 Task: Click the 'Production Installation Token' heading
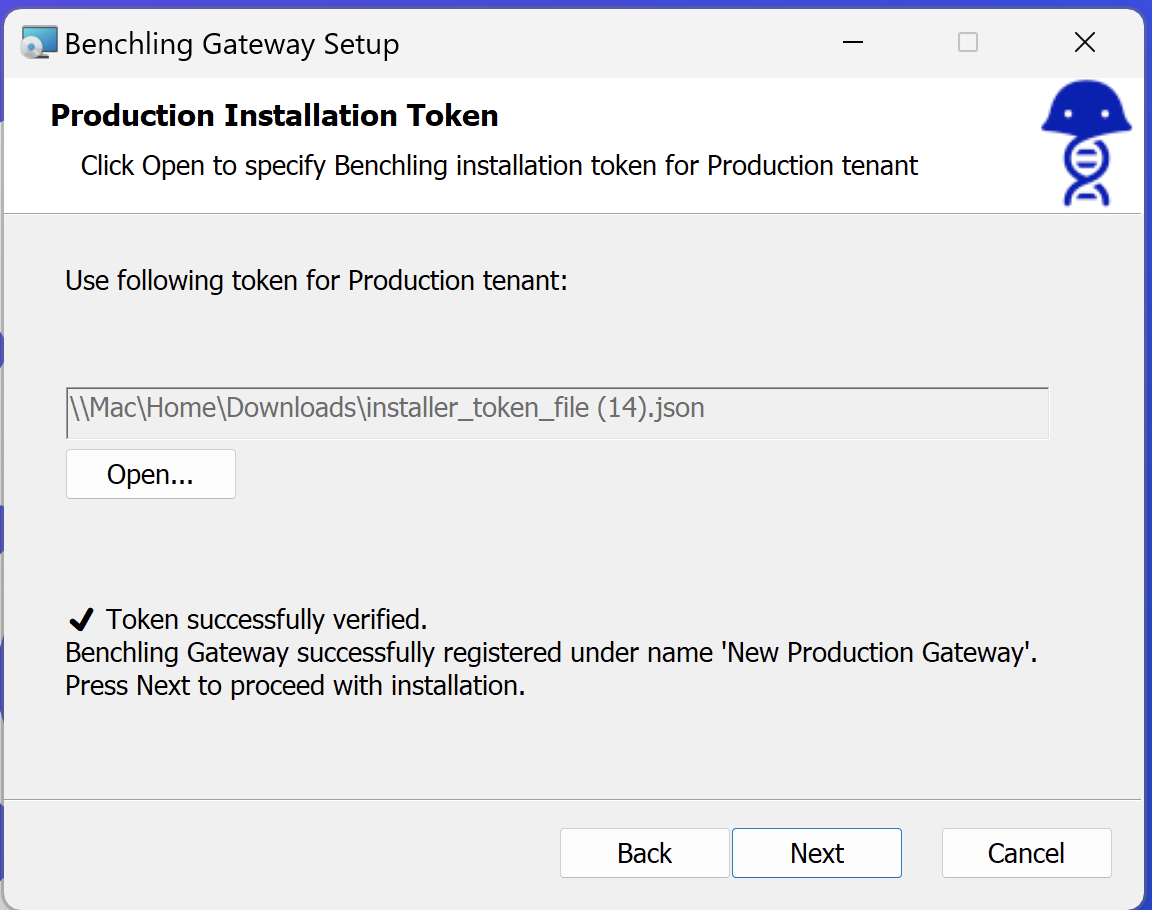274,116
